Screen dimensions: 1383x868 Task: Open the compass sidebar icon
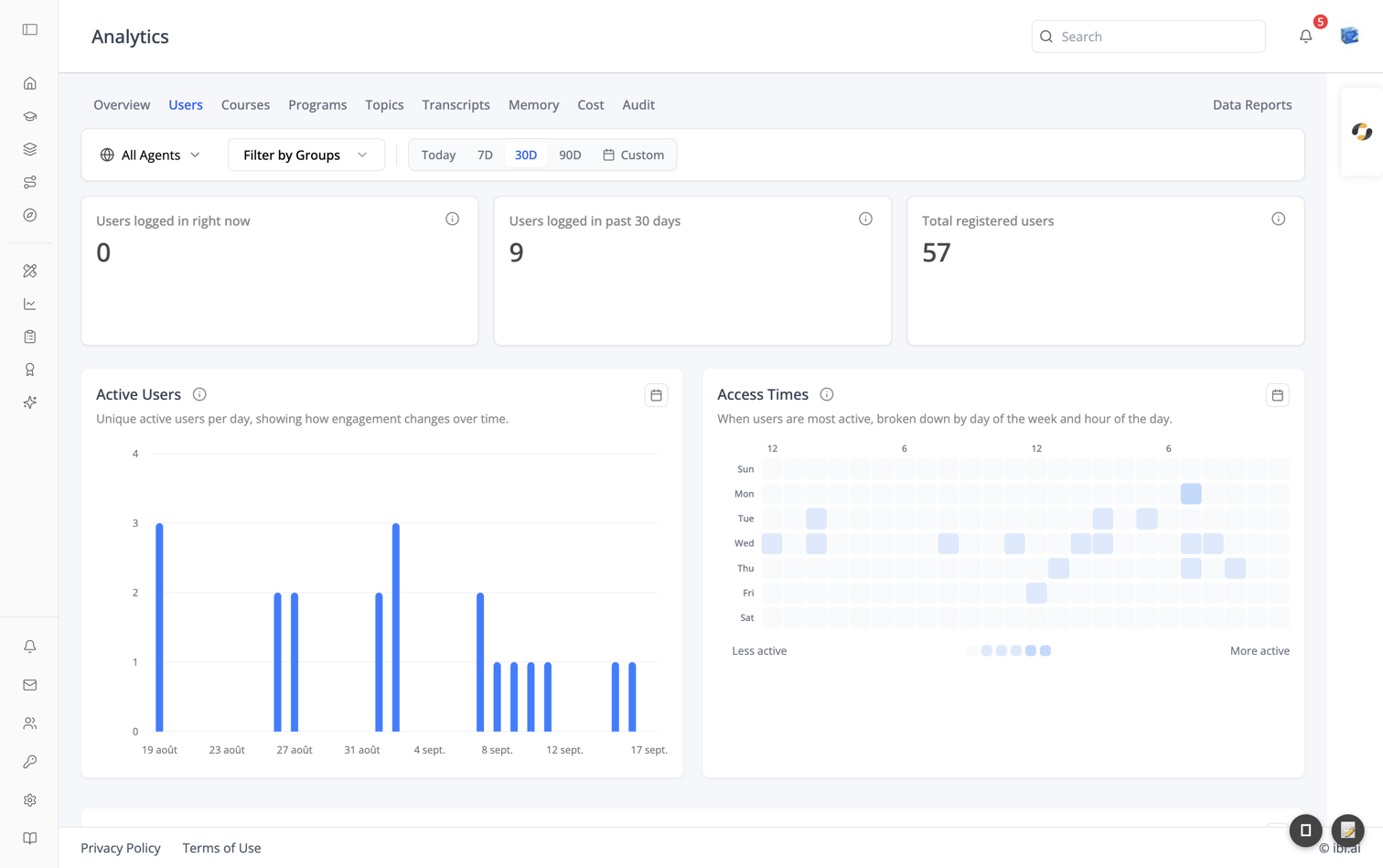point(30,215)
